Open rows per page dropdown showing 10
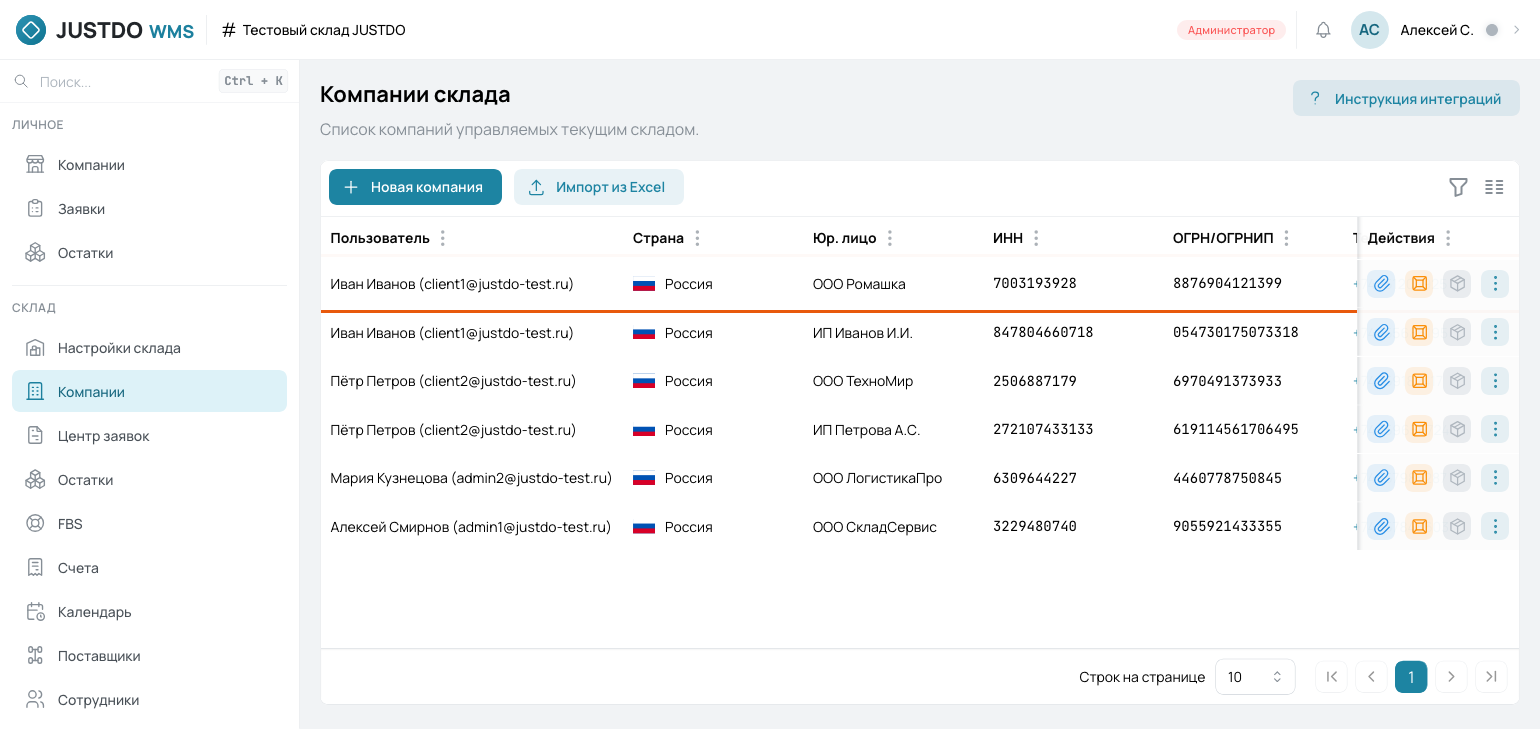The height and width of the screenshot is (729, 1540). click(1255, 677)
